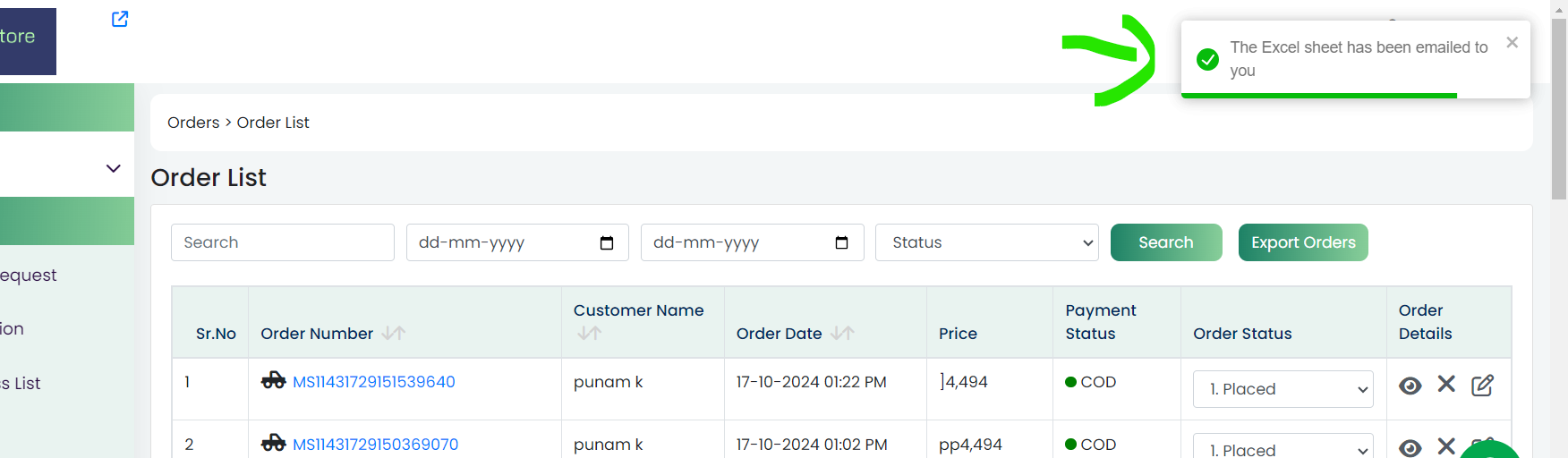Open the 's List' sidebar item

[21, 383]
